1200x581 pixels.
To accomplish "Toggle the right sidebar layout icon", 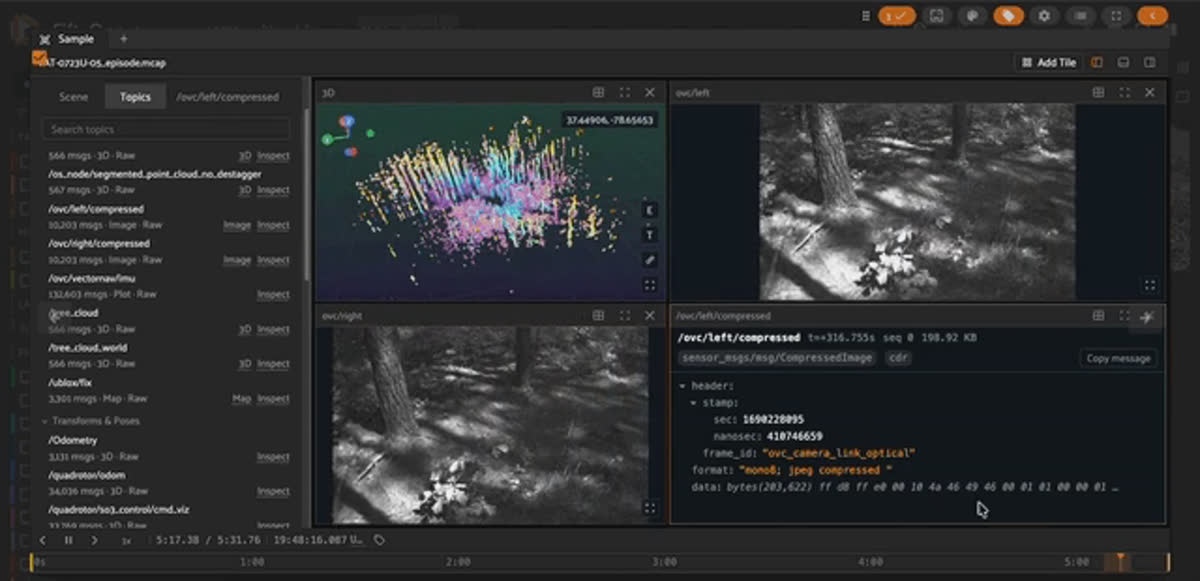I will pyautogui.click(x=1149, y=62).
